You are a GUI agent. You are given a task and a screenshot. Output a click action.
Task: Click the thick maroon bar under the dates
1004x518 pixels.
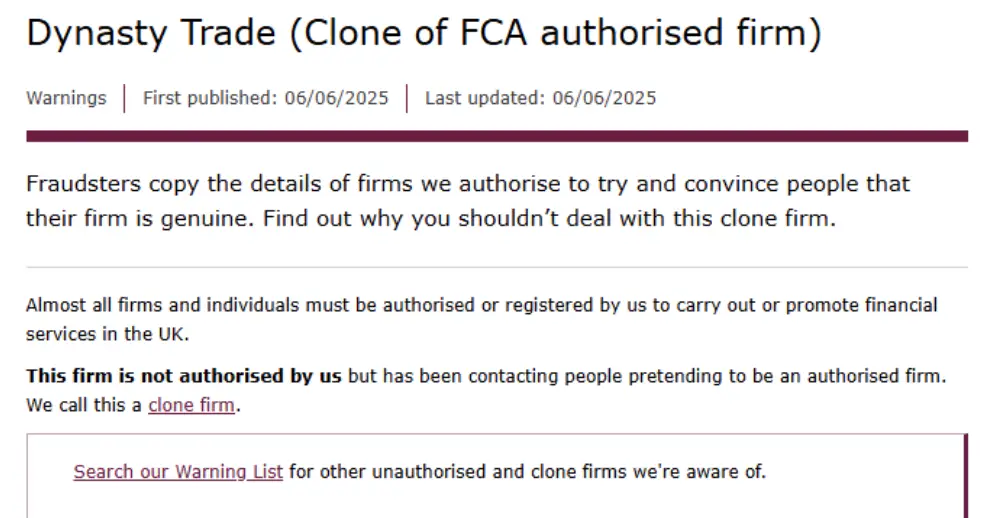[x=496, y=136]
